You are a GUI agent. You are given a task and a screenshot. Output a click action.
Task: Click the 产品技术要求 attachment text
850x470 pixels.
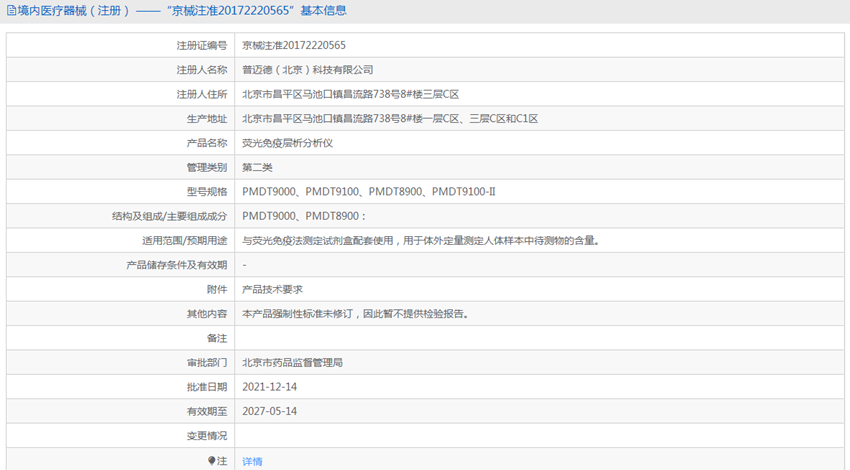point(272,289)
